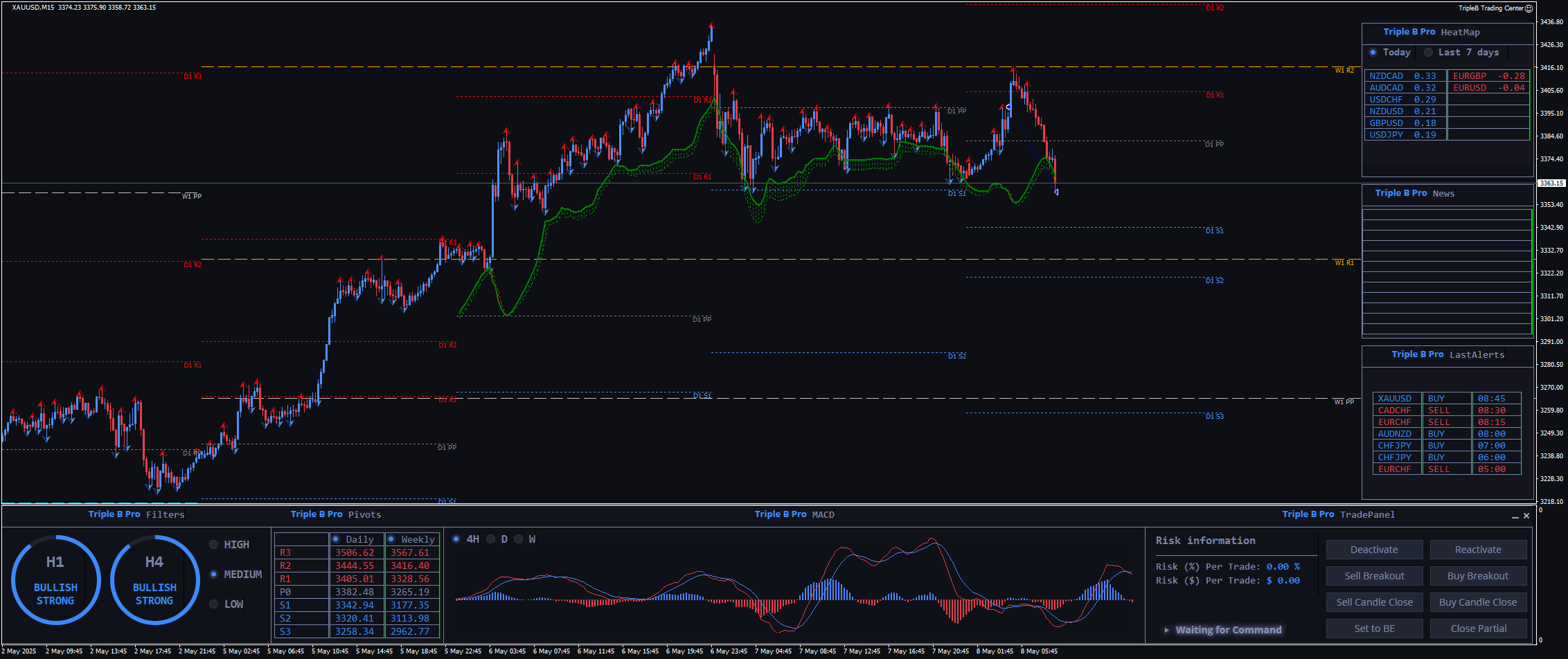Switch MACD to W timeframe
Viewport: 1568px width, 659px height.
(519, 539)
